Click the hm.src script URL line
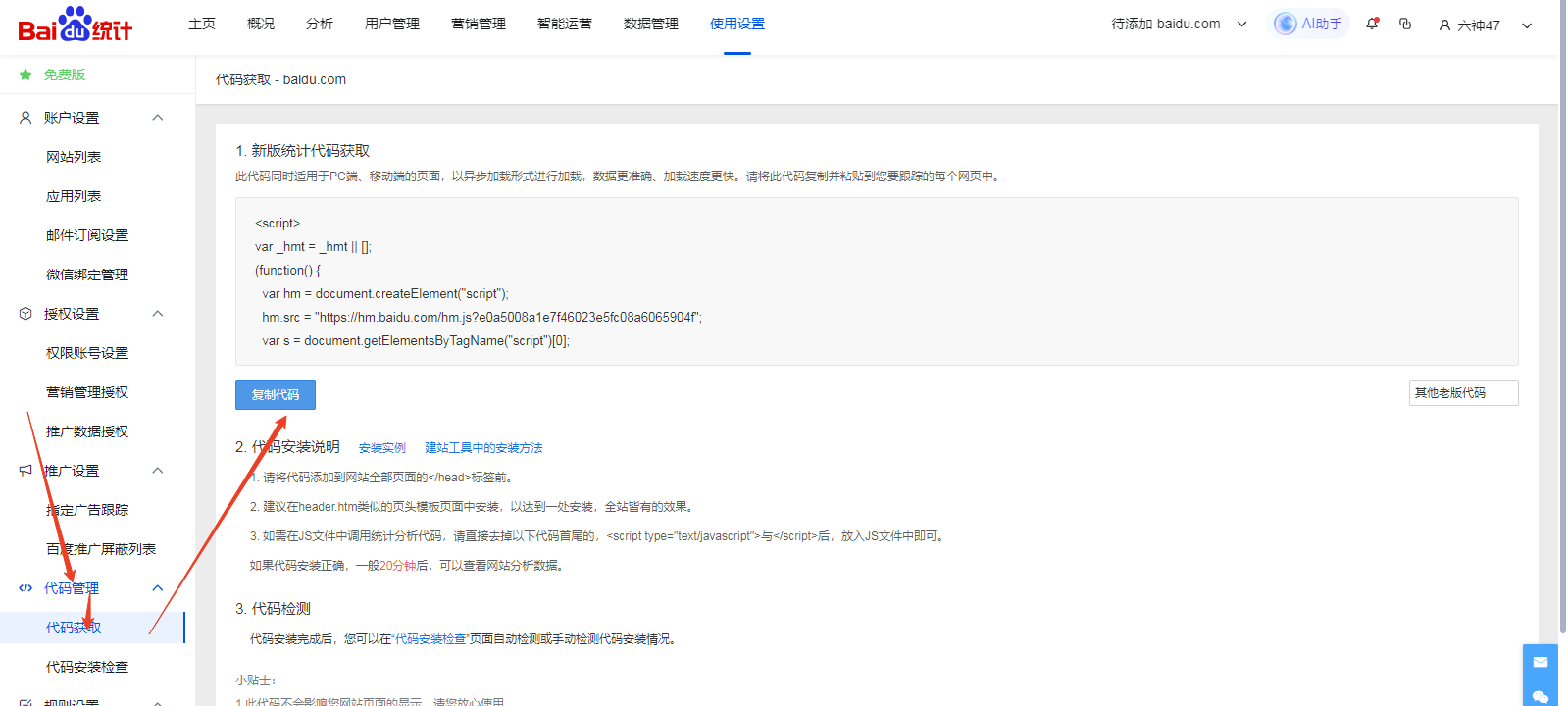 pos(481,318)
